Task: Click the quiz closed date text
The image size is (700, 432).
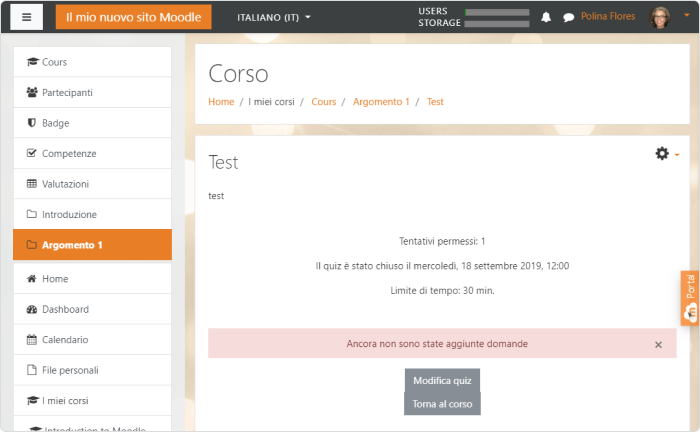Action: [442, 266]
